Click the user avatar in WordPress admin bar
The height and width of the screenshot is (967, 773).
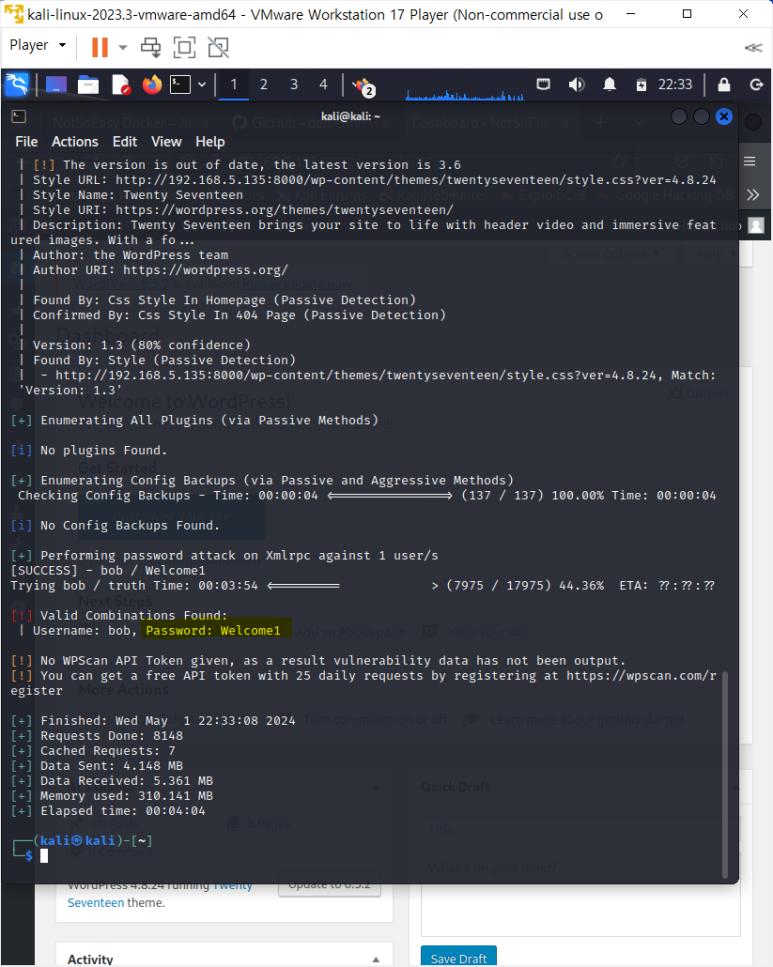click(x=756, y=225)
